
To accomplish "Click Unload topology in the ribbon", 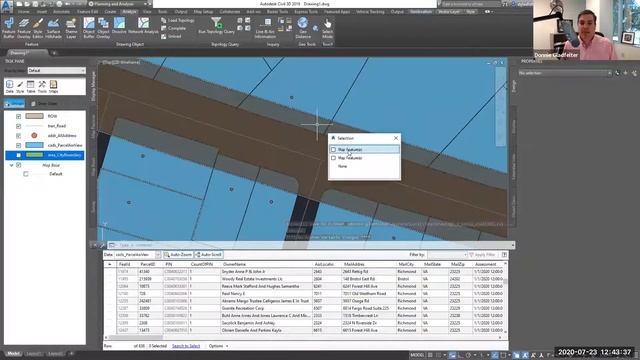I will [x=171, y=36].
